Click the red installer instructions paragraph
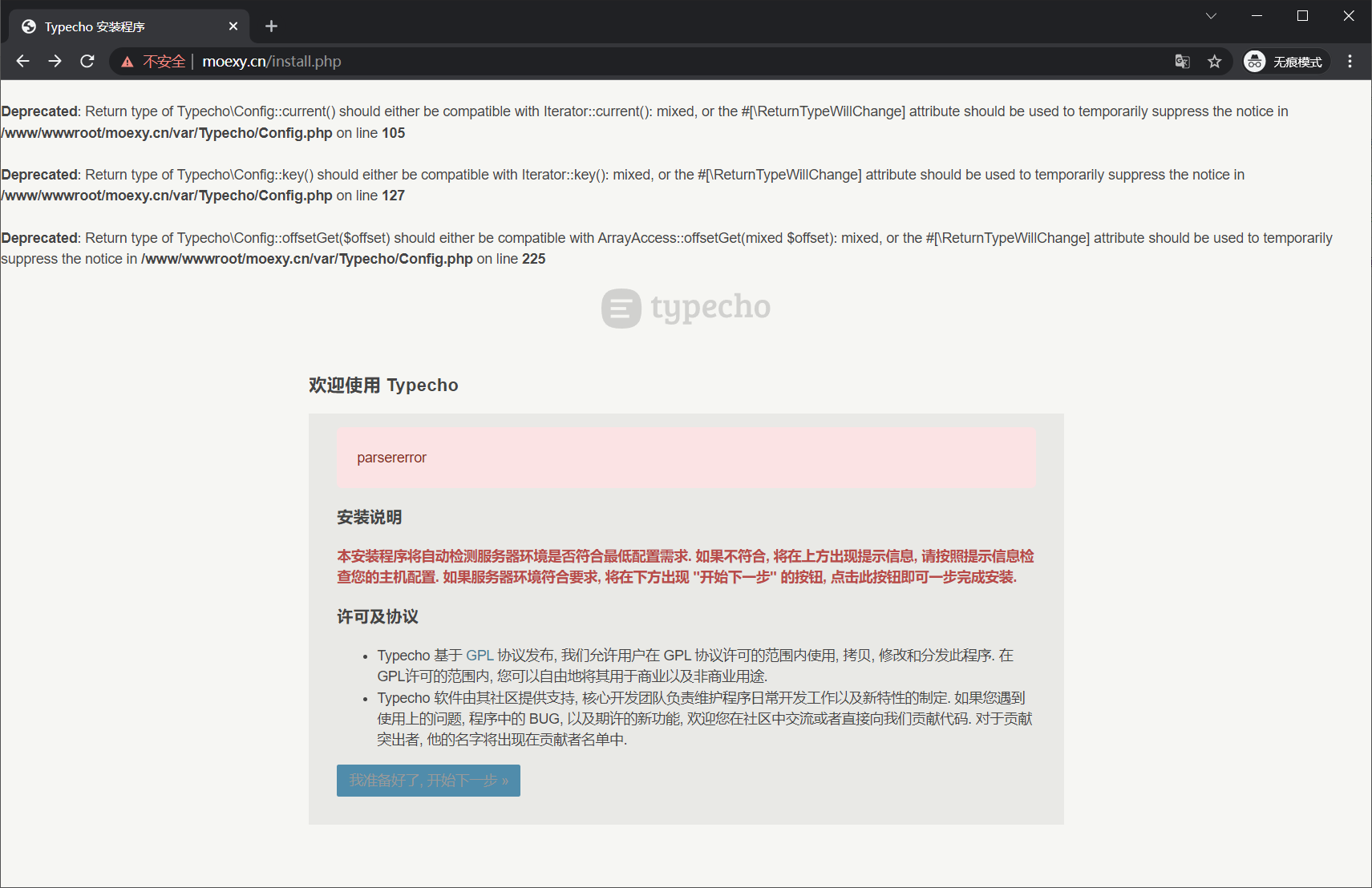Viewport: 1372px width, 888px height. (x=686, y=567)
